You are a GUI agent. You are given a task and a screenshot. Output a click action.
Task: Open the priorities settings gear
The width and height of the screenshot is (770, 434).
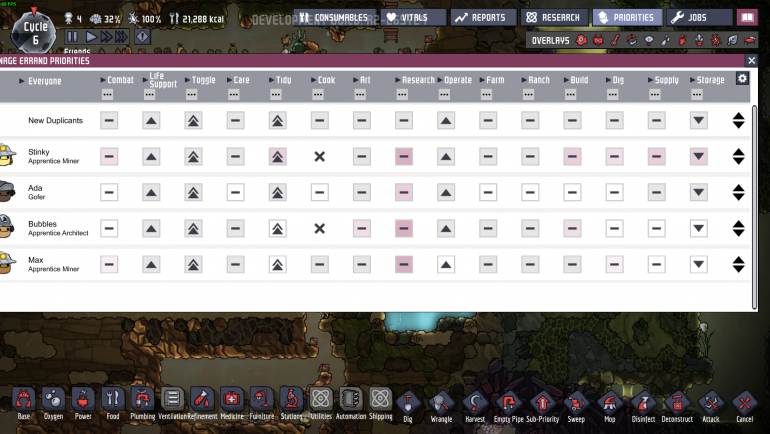[742, 78]
